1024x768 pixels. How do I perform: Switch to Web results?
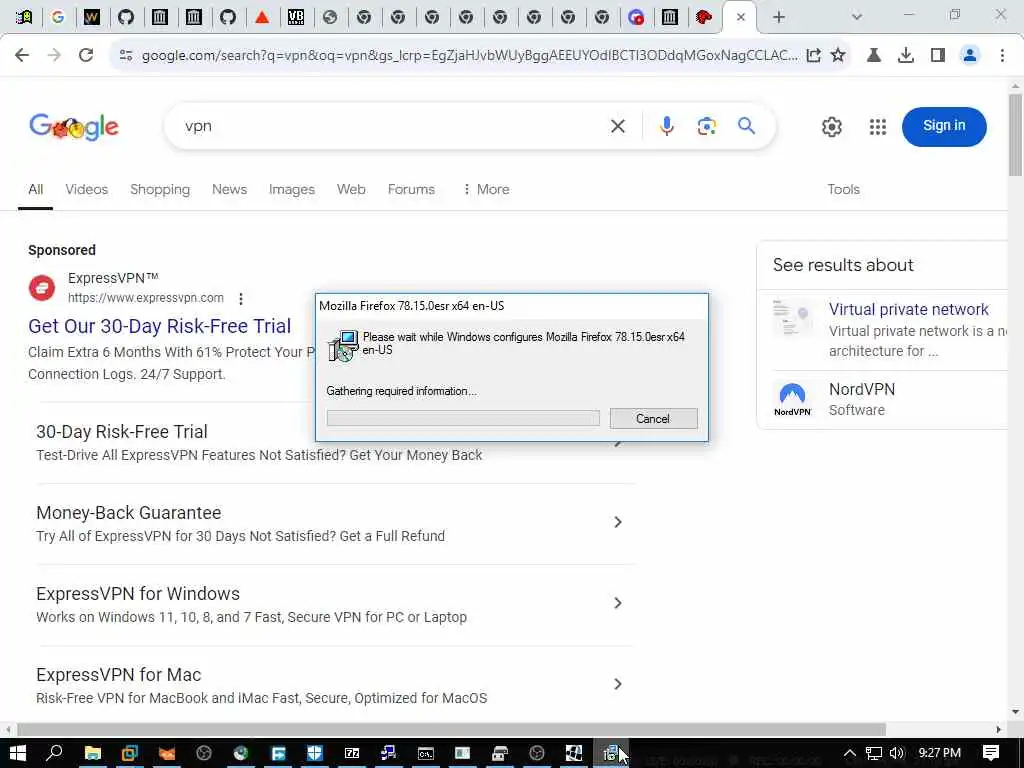point(351,189)
